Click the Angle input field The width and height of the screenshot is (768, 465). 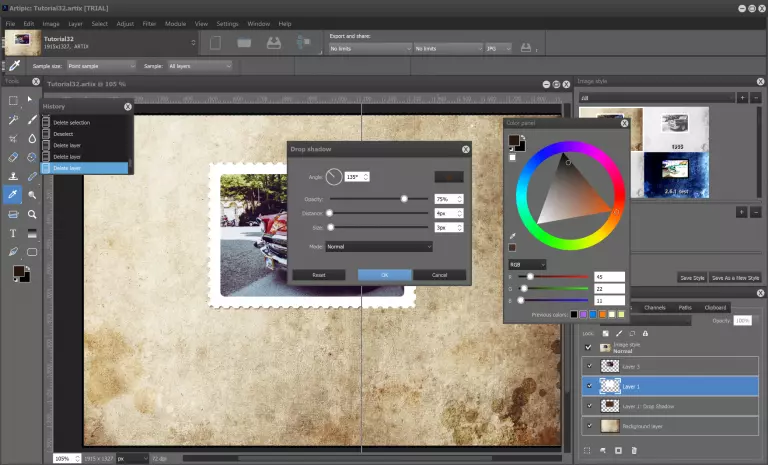point(356,177)
